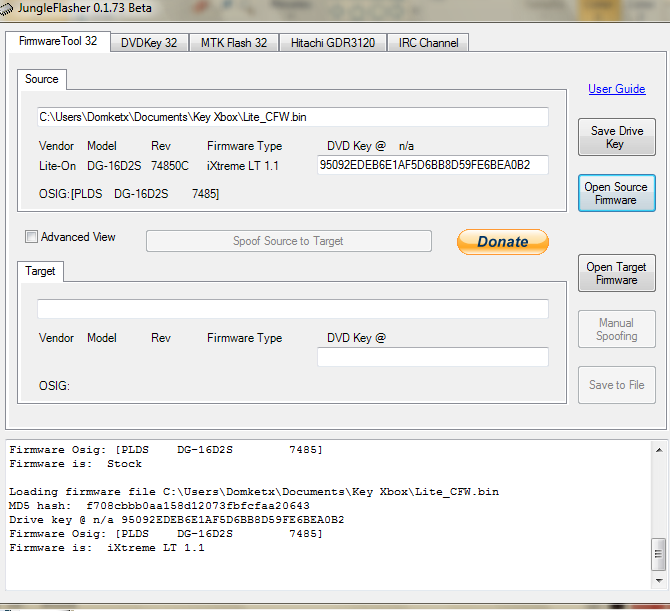Click the source 'DVD Key @' label
Image resolution: width=670 pixels, height=611 pixels.
[356, 146]
